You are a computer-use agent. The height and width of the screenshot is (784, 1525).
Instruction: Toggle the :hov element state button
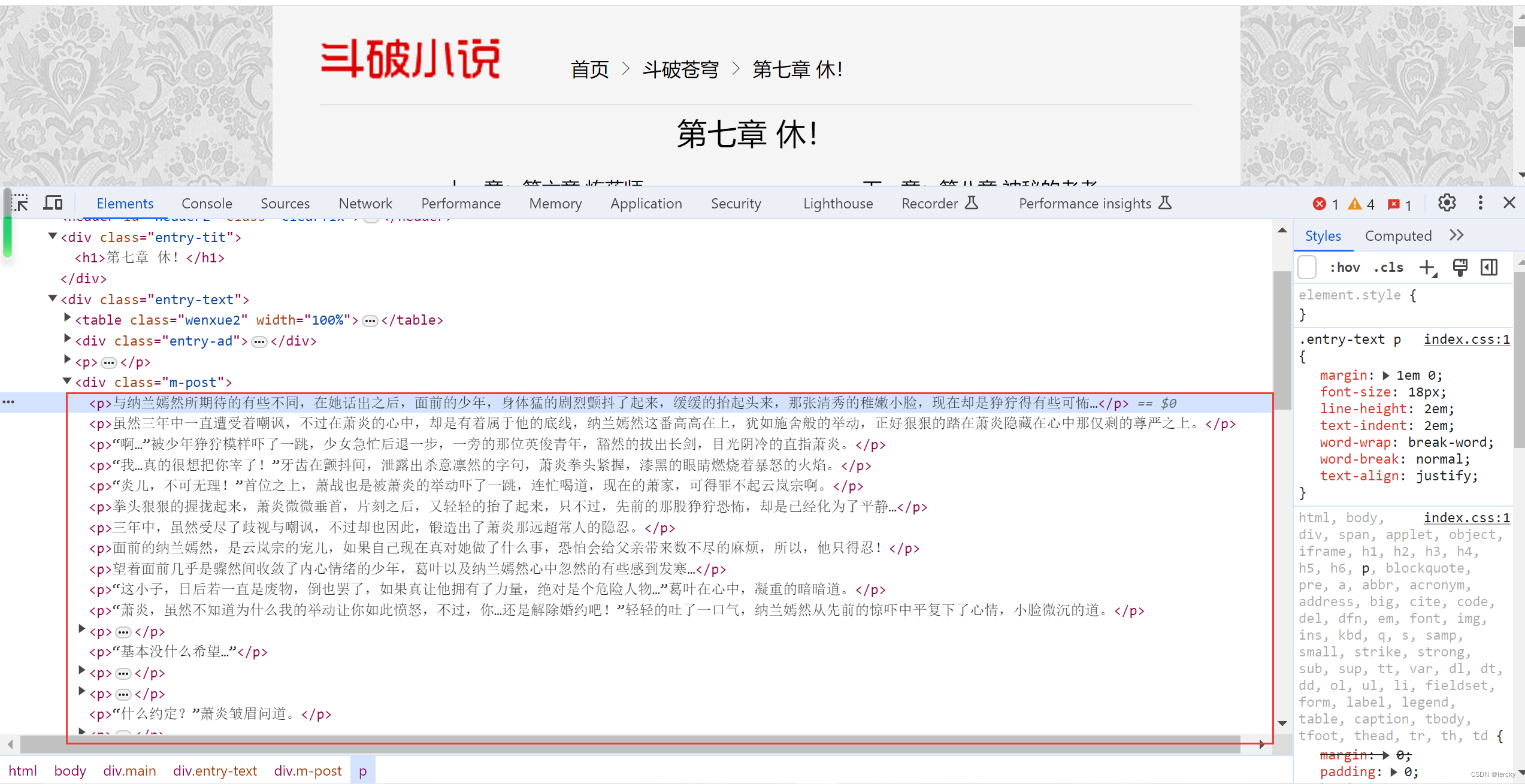[1344, 267]
